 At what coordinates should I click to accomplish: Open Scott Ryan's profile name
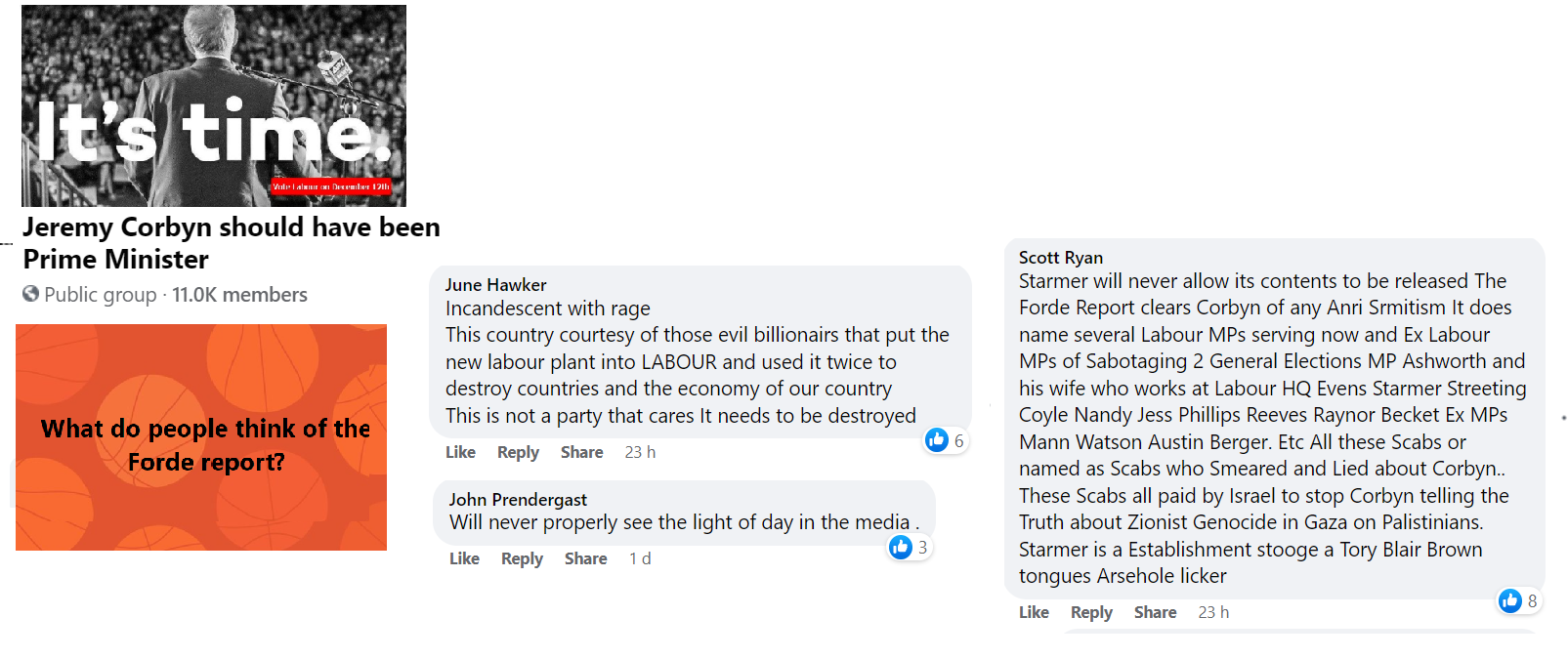[1060, 258]
